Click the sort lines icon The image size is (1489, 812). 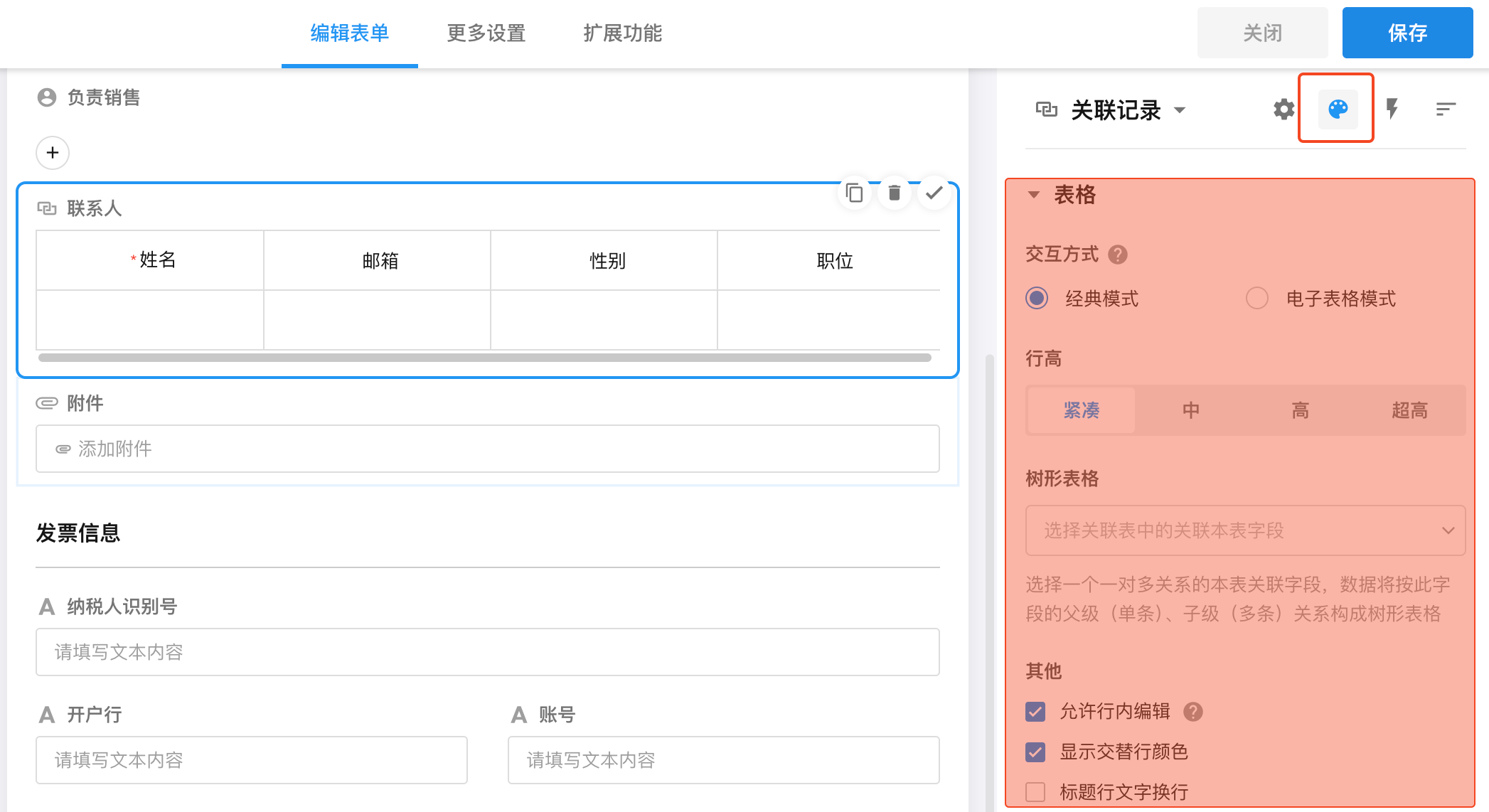pyautogui.click(x=1446, y=109)
